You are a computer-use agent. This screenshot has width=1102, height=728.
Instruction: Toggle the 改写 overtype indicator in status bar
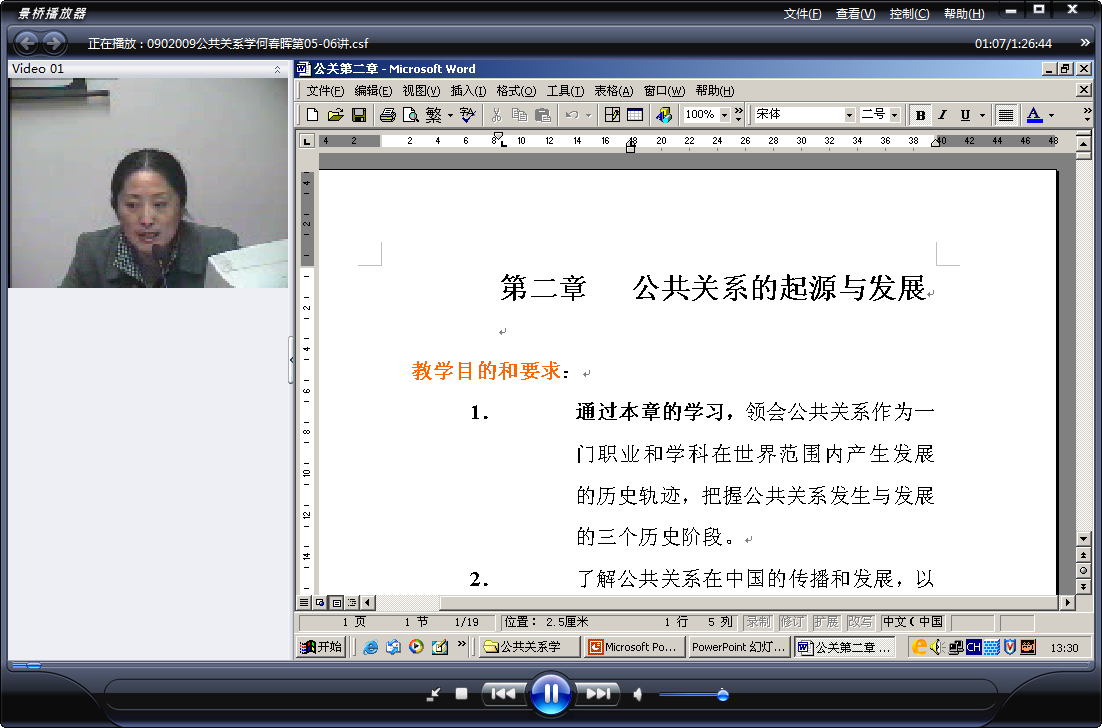coord(860,622)
